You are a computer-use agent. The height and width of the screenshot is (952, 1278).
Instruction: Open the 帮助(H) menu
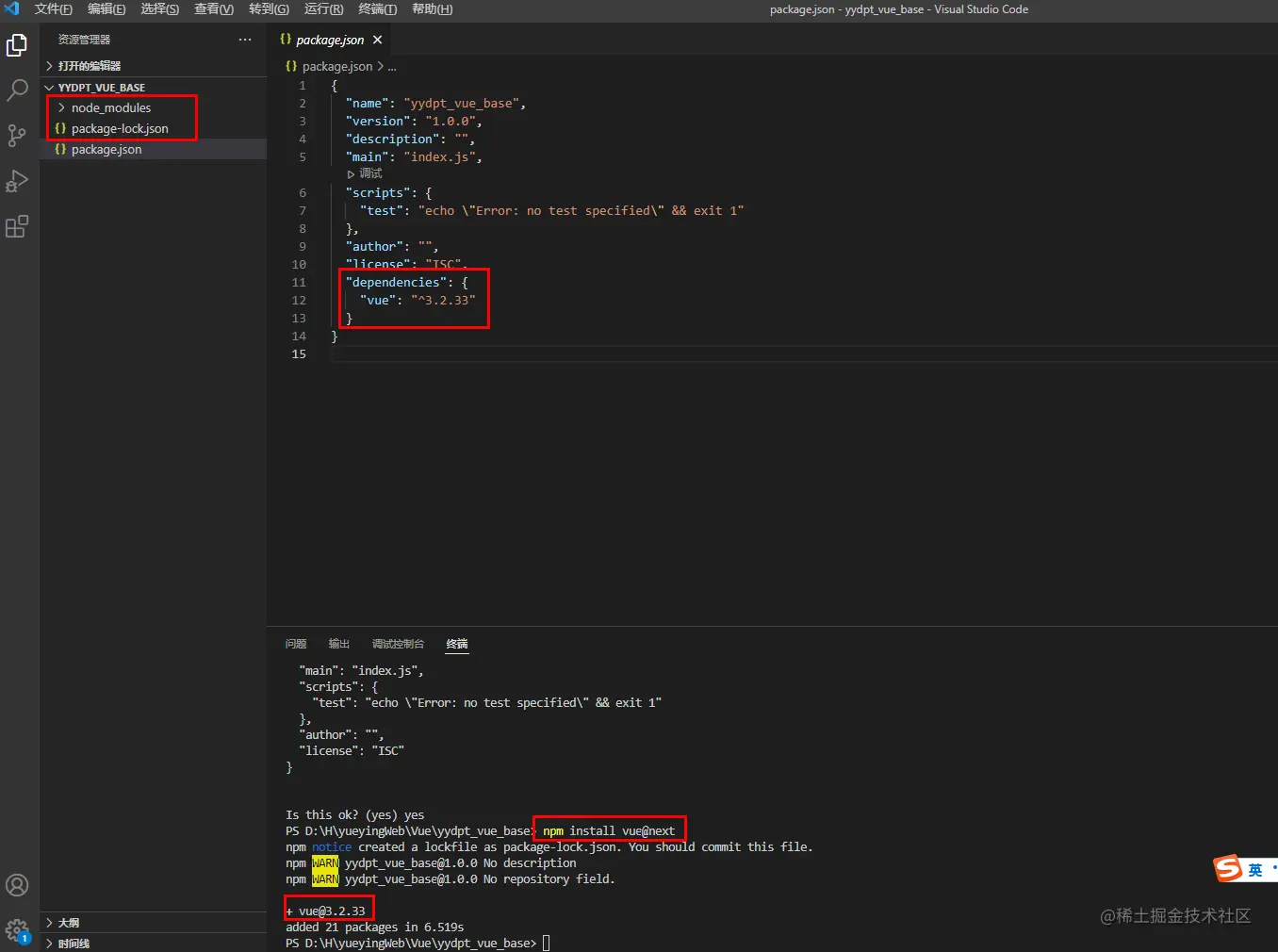[x=433, y=8]
